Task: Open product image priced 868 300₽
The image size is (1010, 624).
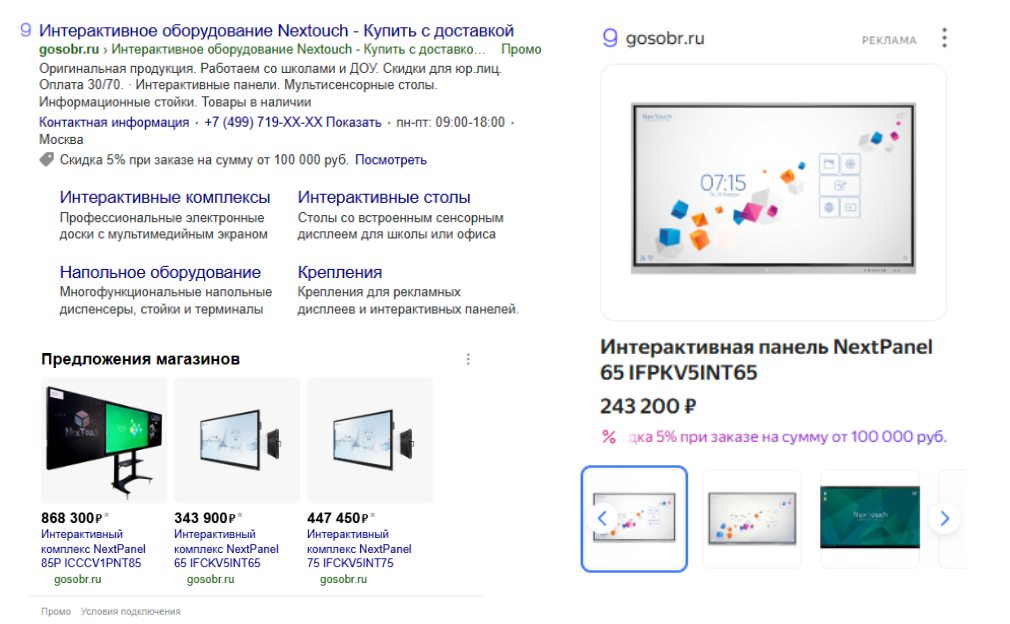Action: point(104,440)
